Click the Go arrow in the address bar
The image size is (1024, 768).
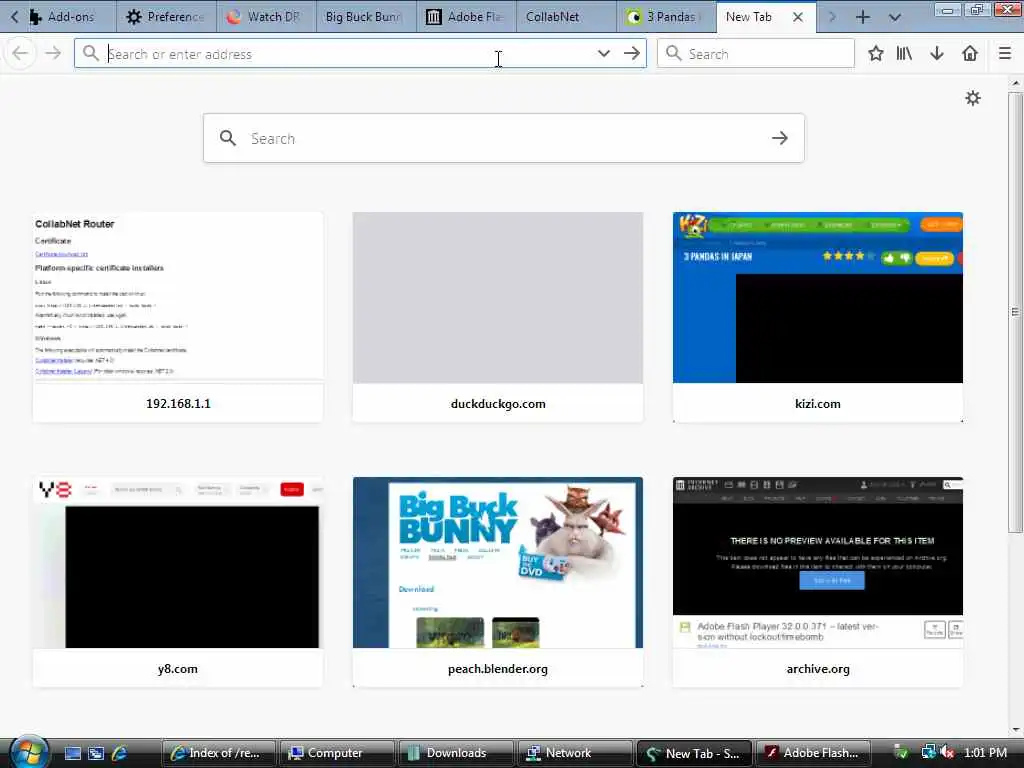point(632,54)
